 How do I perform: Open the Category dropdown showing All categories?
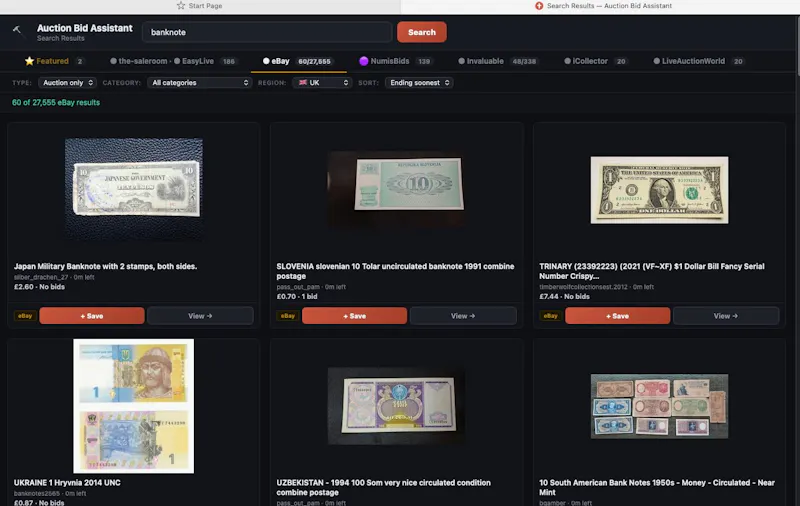[x=199, y=83]
